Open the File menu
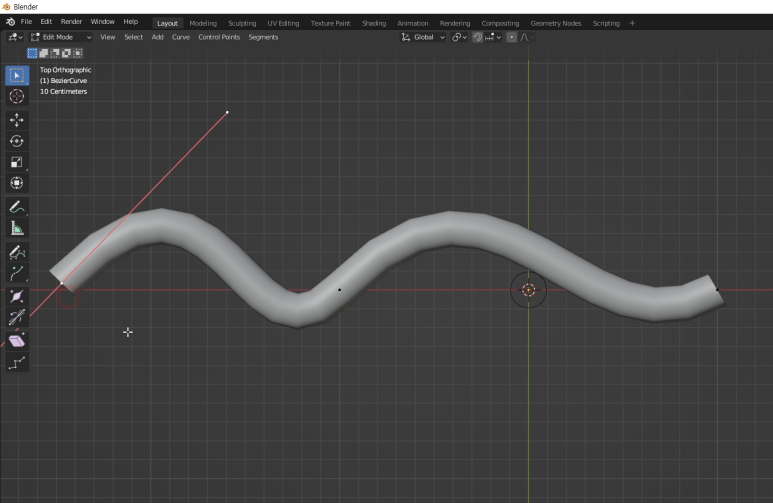The width and height of the screenshot is (773, 503). [x=26, y=22]
